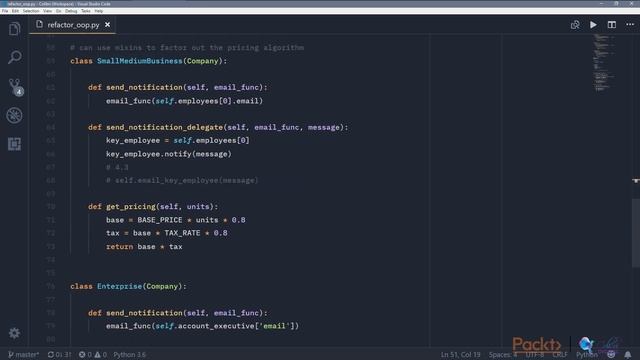640x360 pixels.
Task: Open the Selection menu
Action: (x=31, y=11)
